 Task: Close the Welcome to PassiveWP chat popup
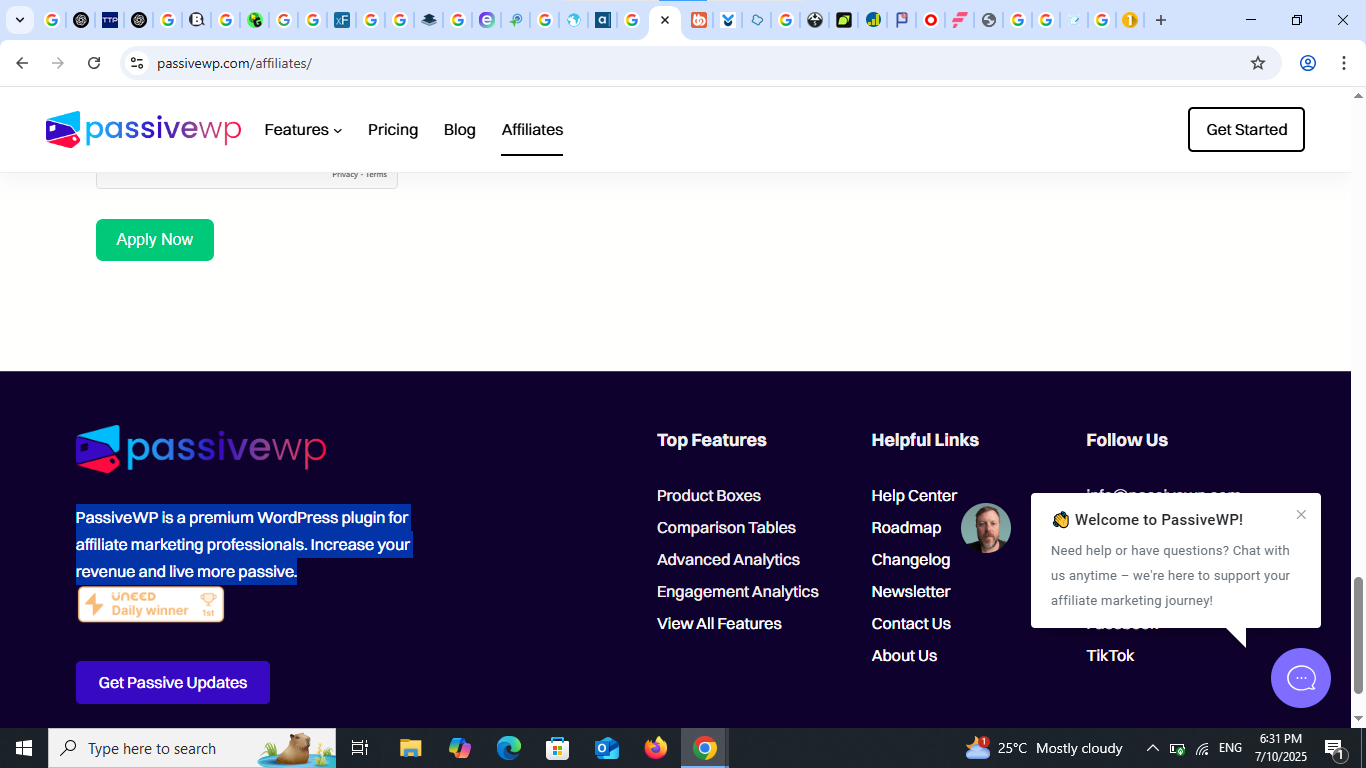(x=1301, y=515)
